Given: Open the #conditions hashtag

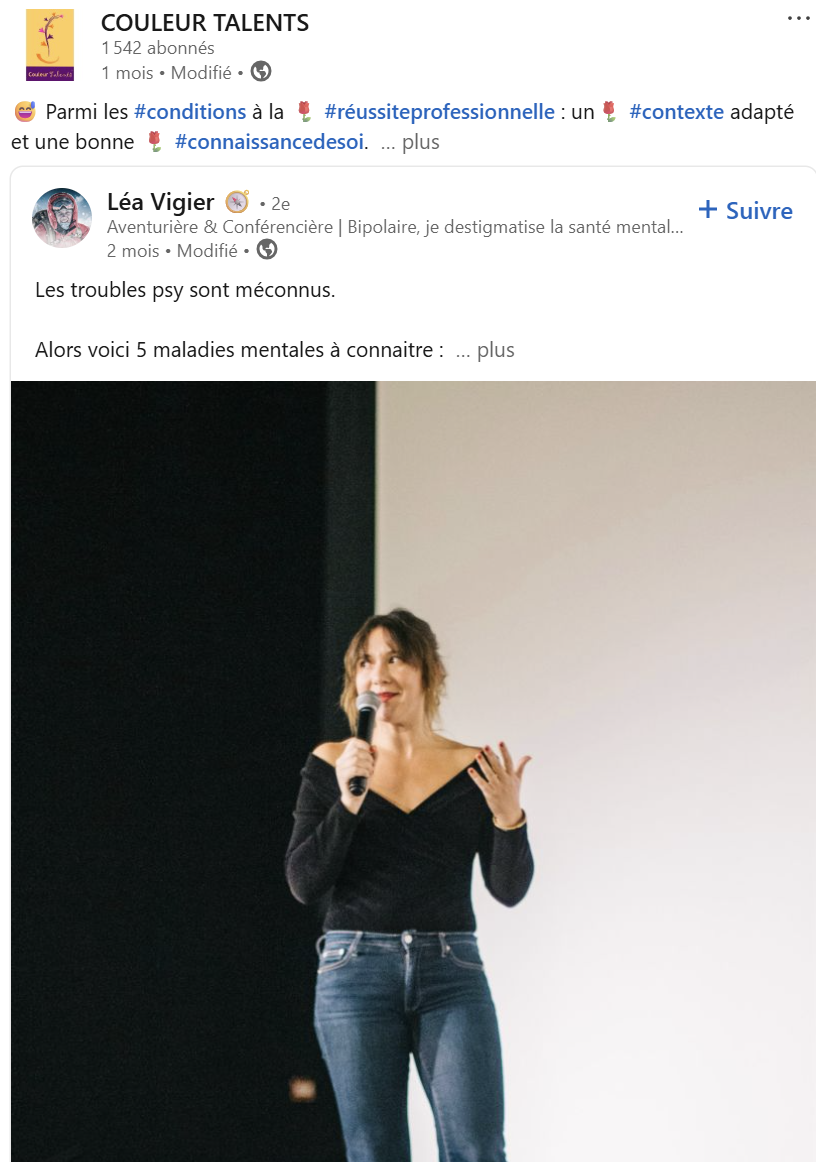Looking at the screenshot, I should 190,112.
